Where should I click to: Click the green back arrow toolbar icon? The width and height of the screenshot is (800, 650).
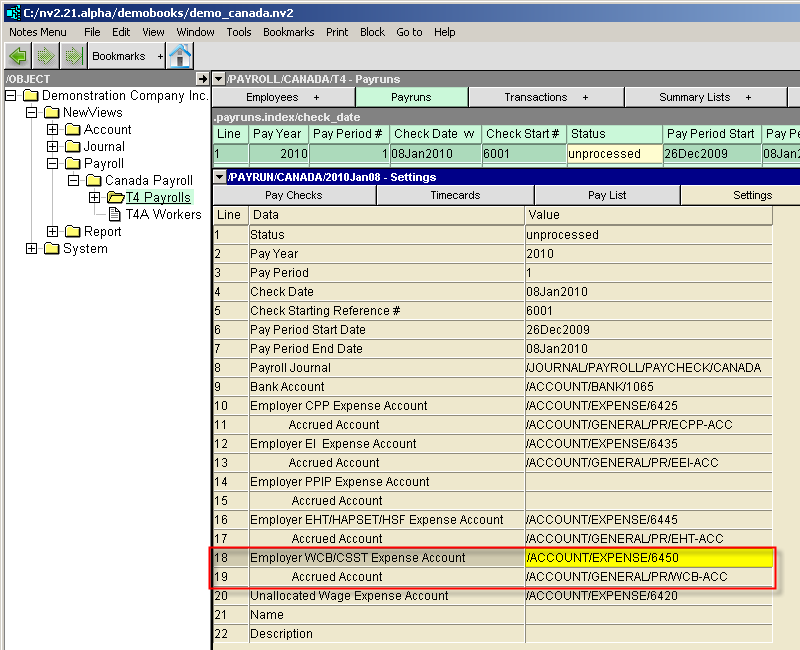pyautogui.click(x=18, y=56)
